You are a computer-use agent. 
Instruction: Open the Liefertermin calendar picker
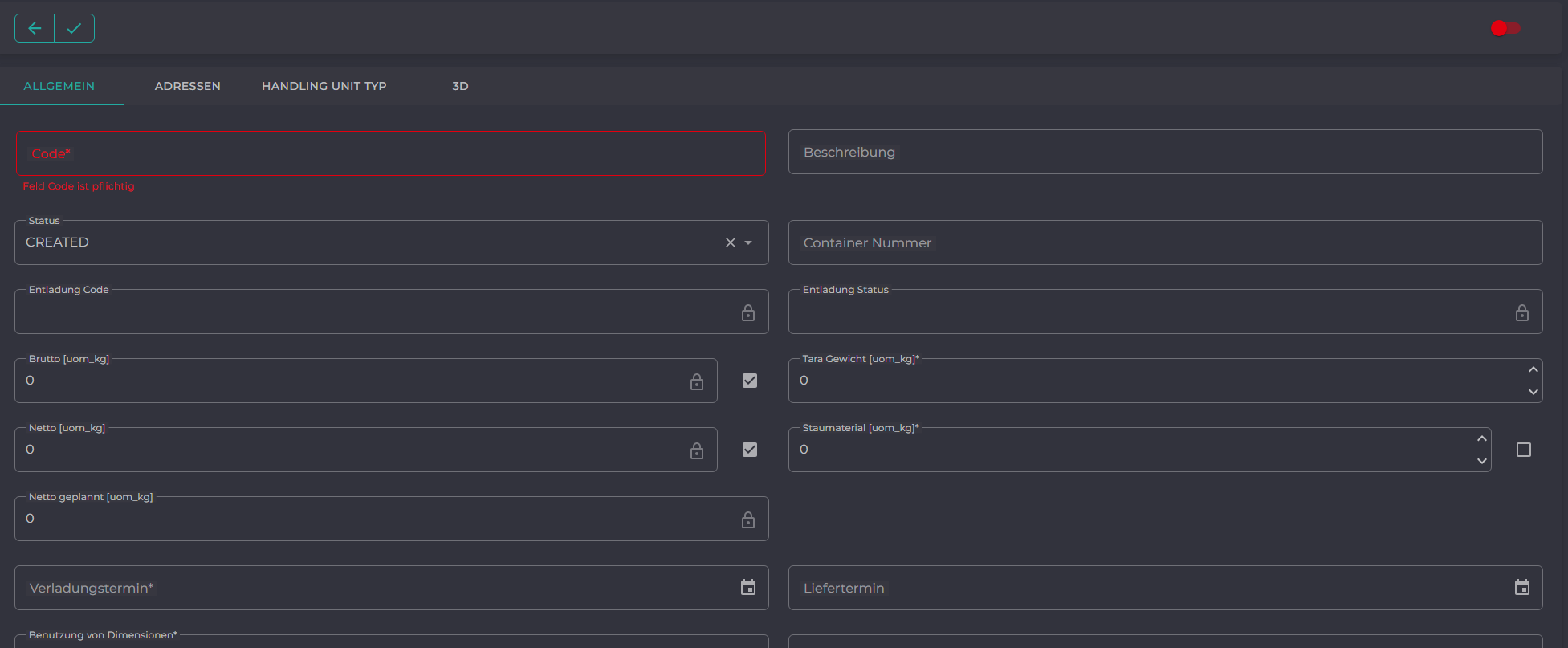pyautogui.click(x=1522, y=588)
